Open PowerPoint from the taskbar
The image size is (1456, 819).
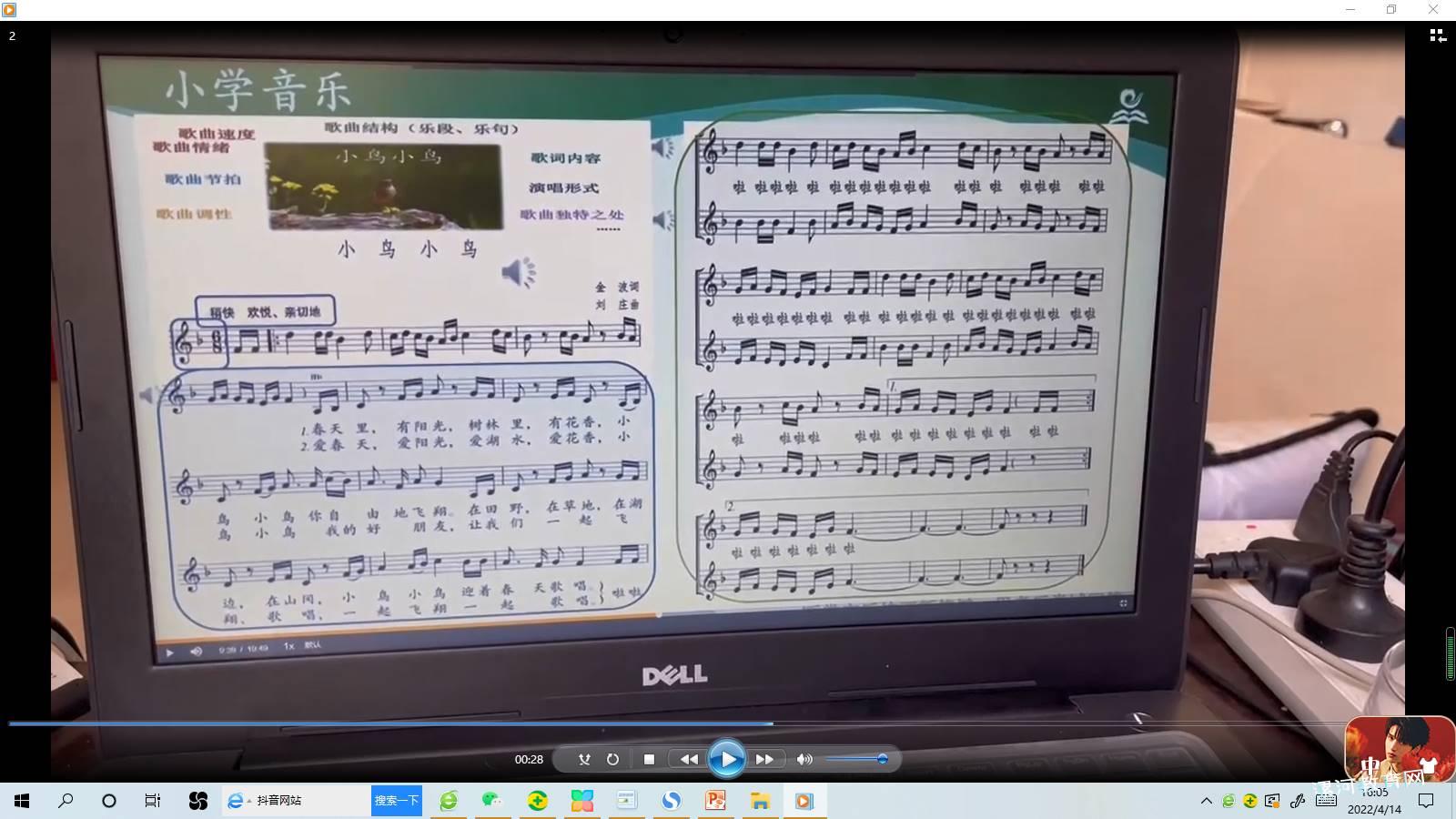[x=715, y=801]
